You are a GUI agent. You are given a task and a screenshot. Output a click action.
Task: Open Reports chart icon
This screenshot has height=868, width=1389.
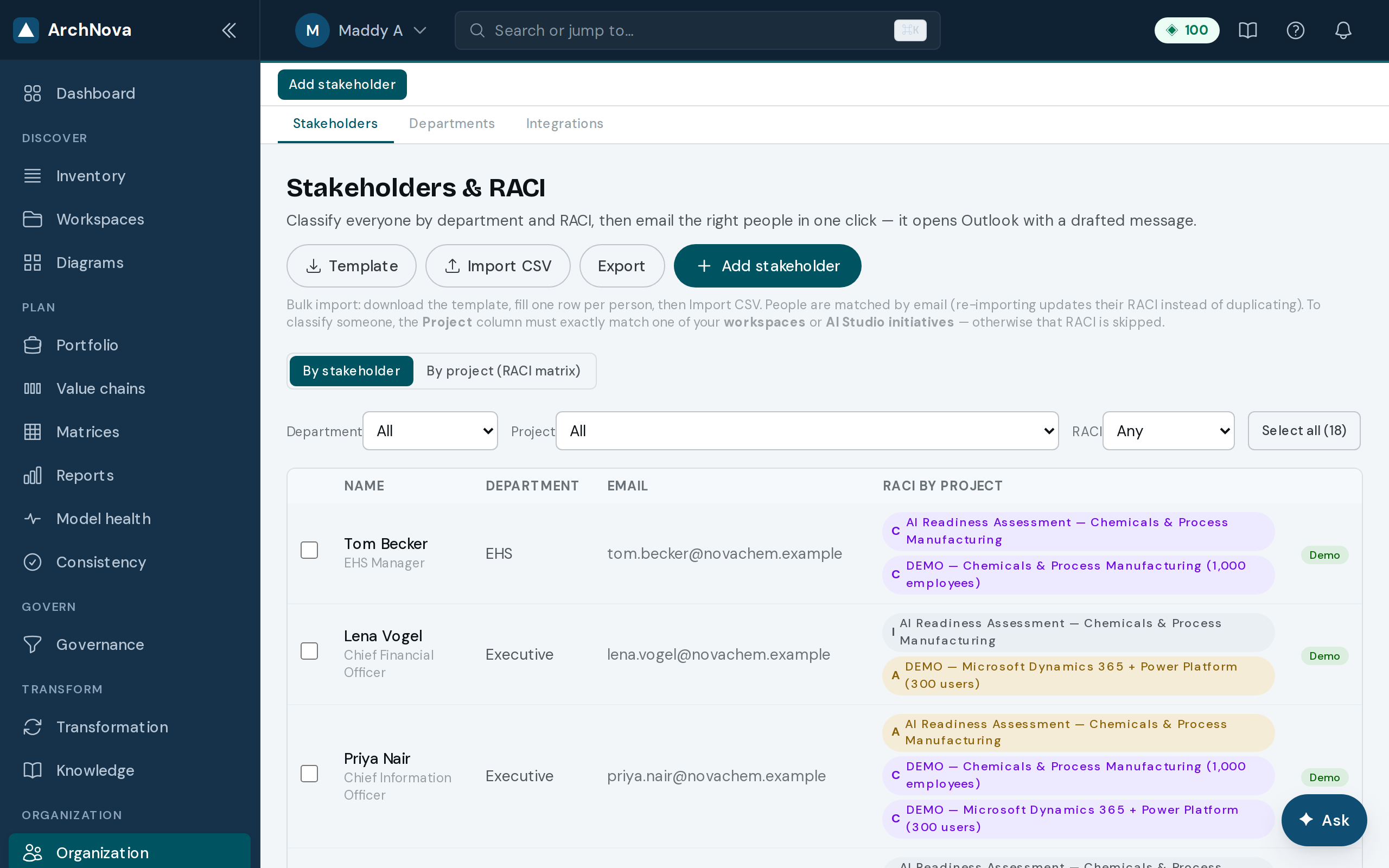point(33,475)
